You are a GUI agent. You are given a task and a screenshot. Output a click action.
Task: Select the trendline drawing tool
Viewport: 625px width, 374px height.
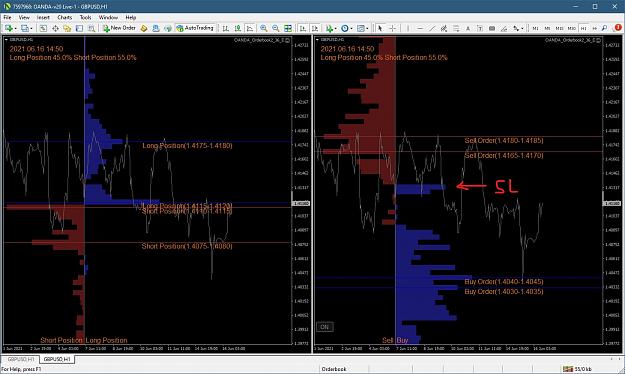(432, 28)
